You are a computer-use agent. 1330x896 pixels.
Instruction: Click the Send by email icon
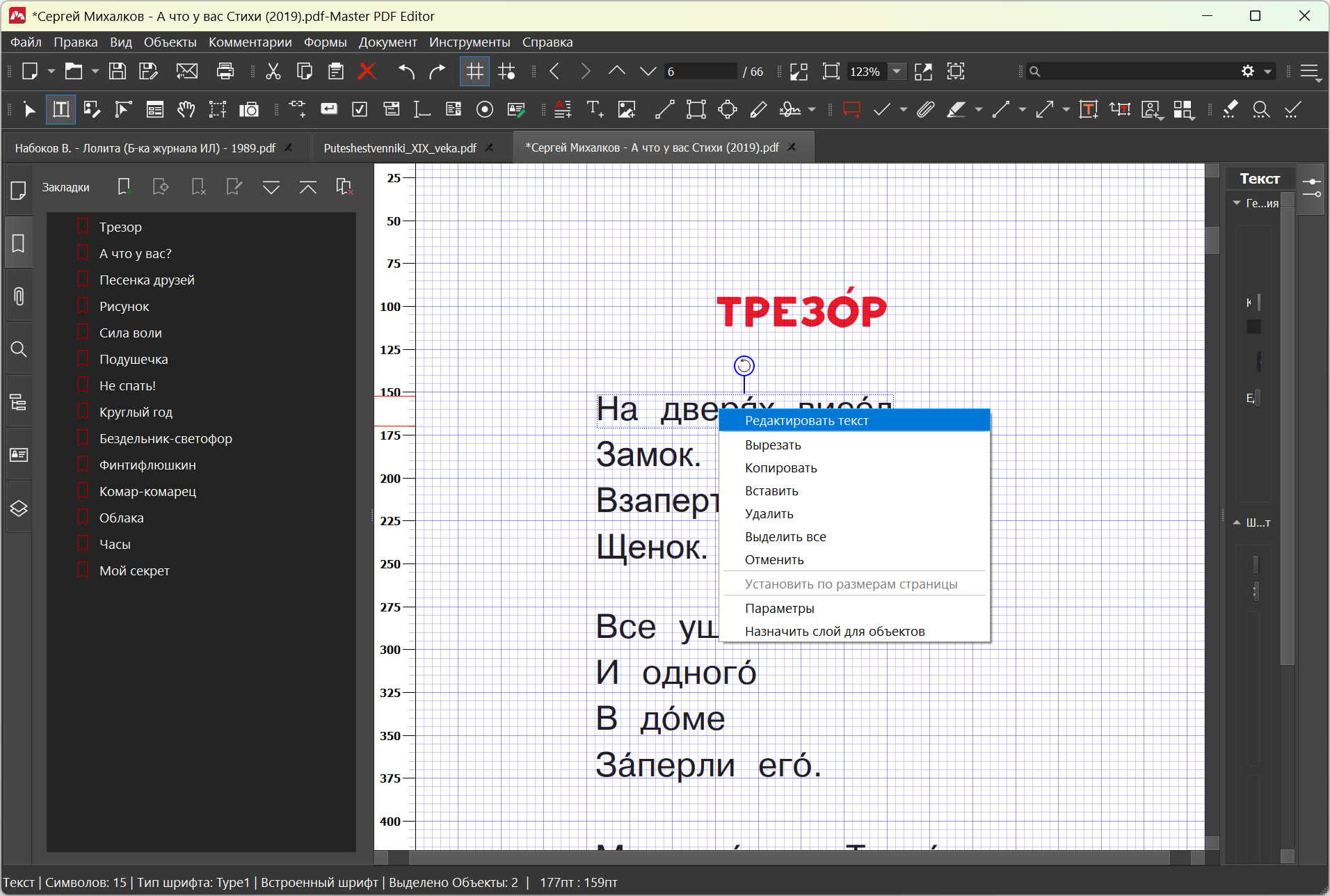click(x=186, y=71)
